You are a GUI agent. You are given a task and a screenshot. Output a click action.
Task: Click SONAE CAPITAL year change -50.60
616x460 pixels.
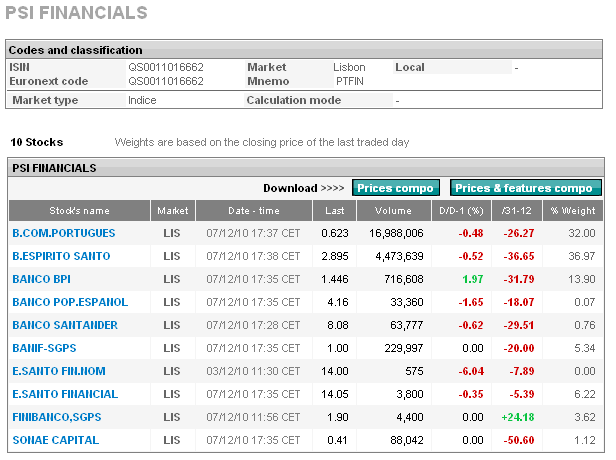(519, 440)
